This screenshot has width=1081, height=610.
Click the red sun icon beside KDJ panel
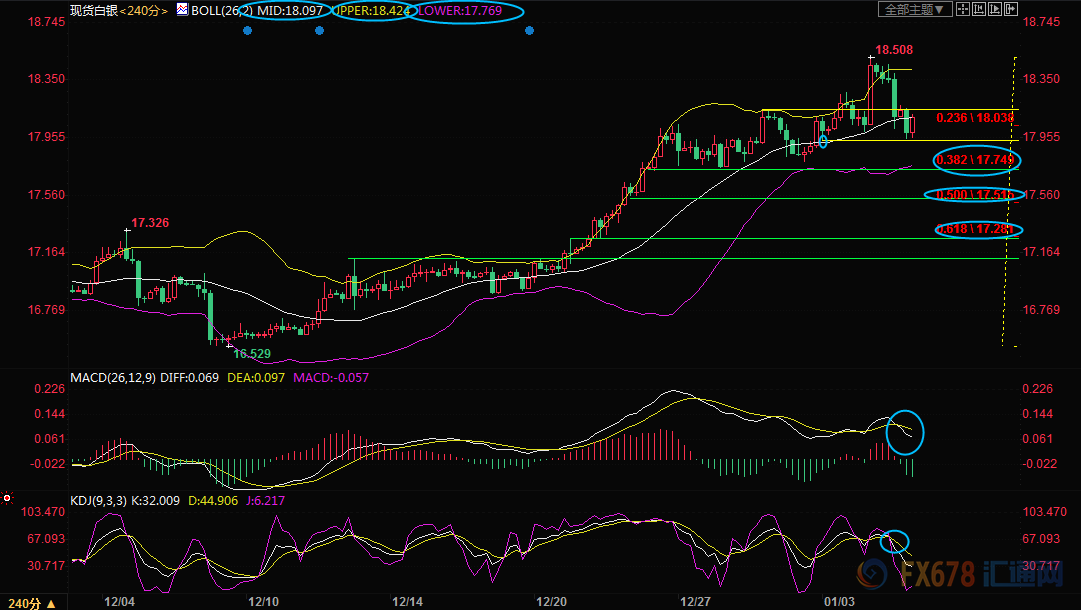7,497
